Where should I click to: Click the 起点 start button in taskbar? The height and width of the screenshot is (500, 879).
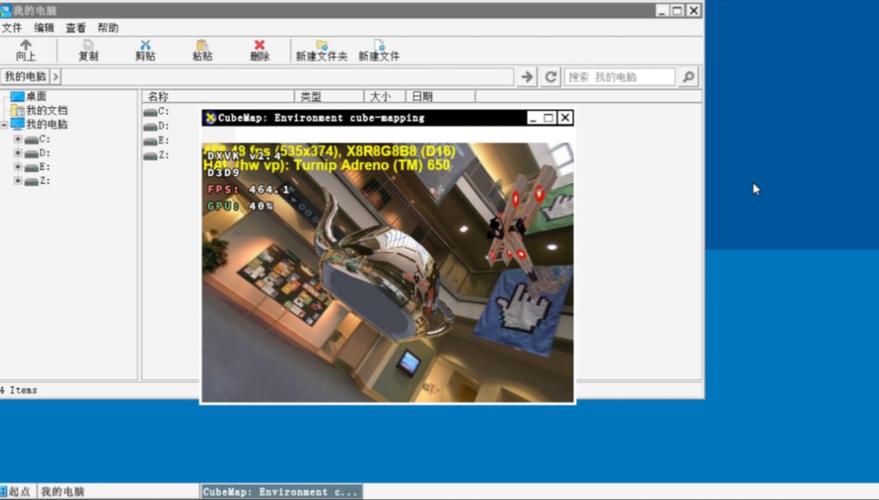(17, 492)
